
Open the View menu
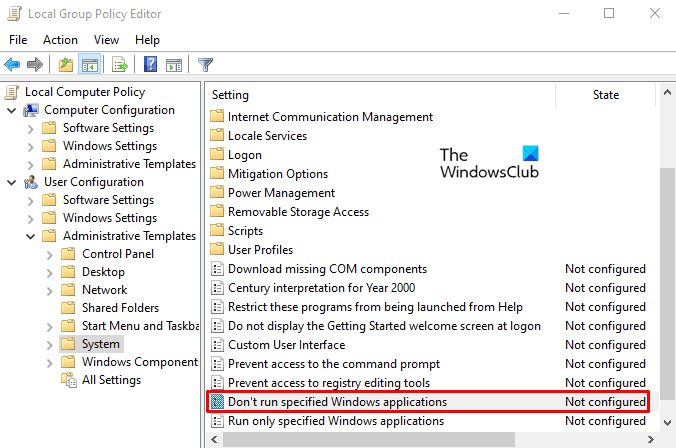point(106,40)
